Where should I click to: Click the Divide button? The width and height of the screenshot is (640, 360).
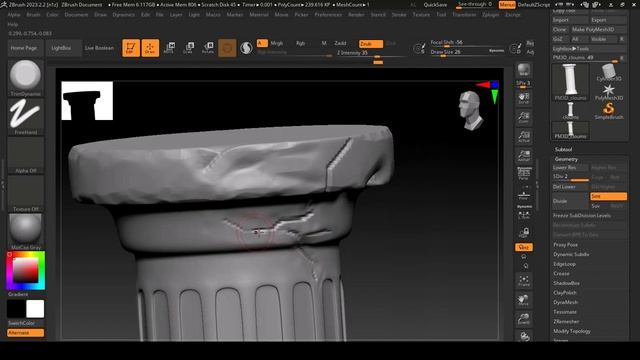click(570, 201)
